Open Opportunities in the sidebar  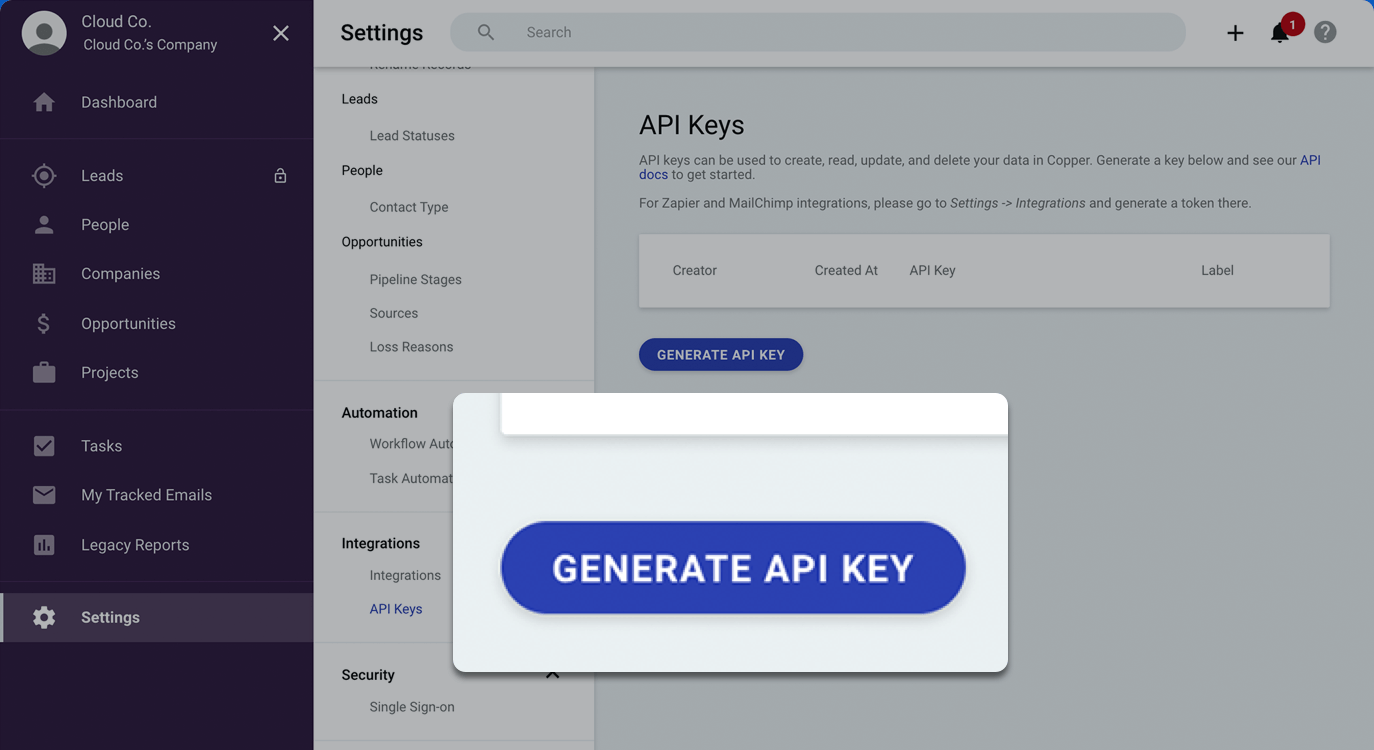[x=128, y=324]
